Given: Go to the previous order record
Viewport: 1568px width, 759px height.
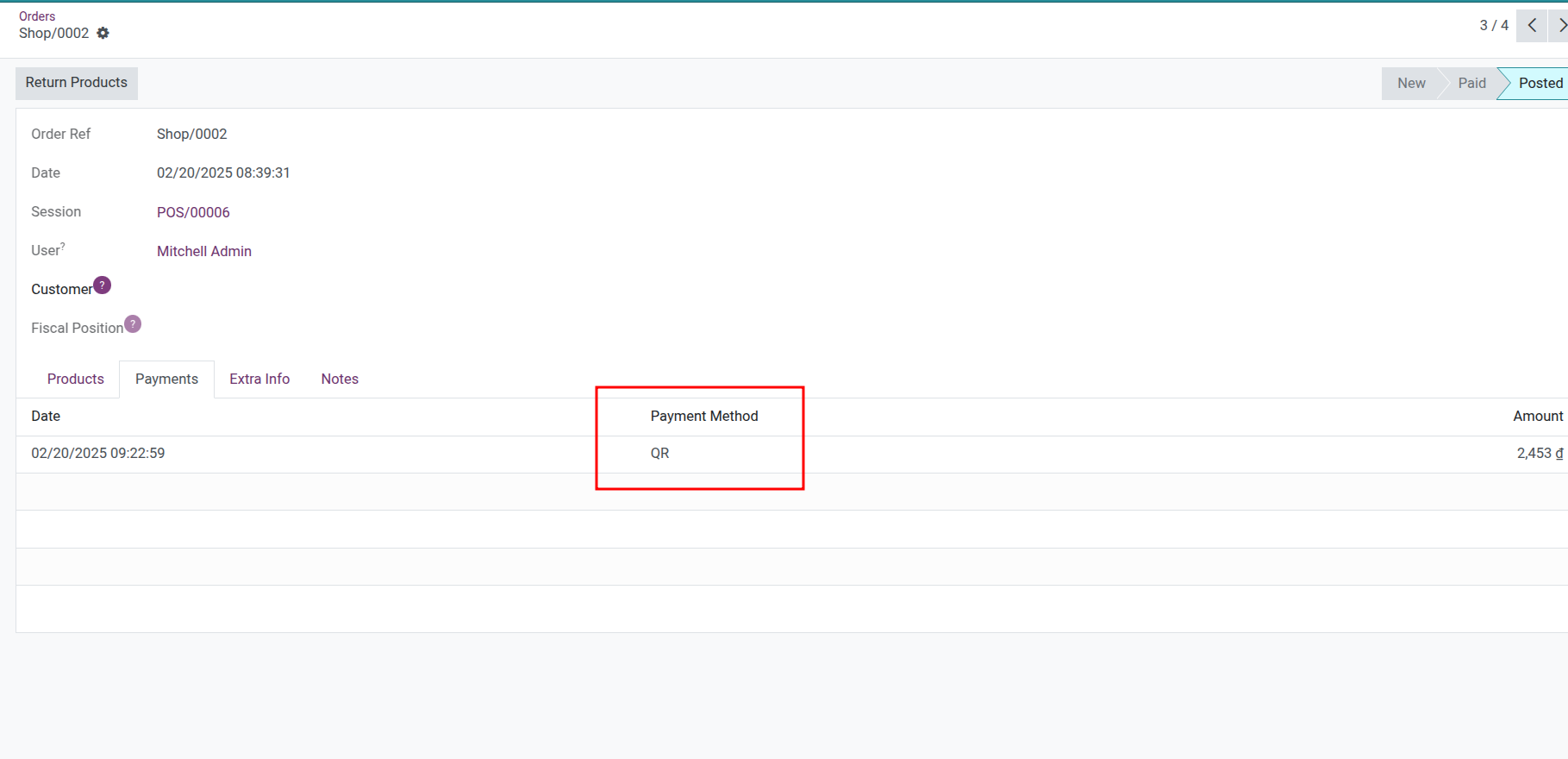Looking at the screenshot, I should pos(1532,26).
